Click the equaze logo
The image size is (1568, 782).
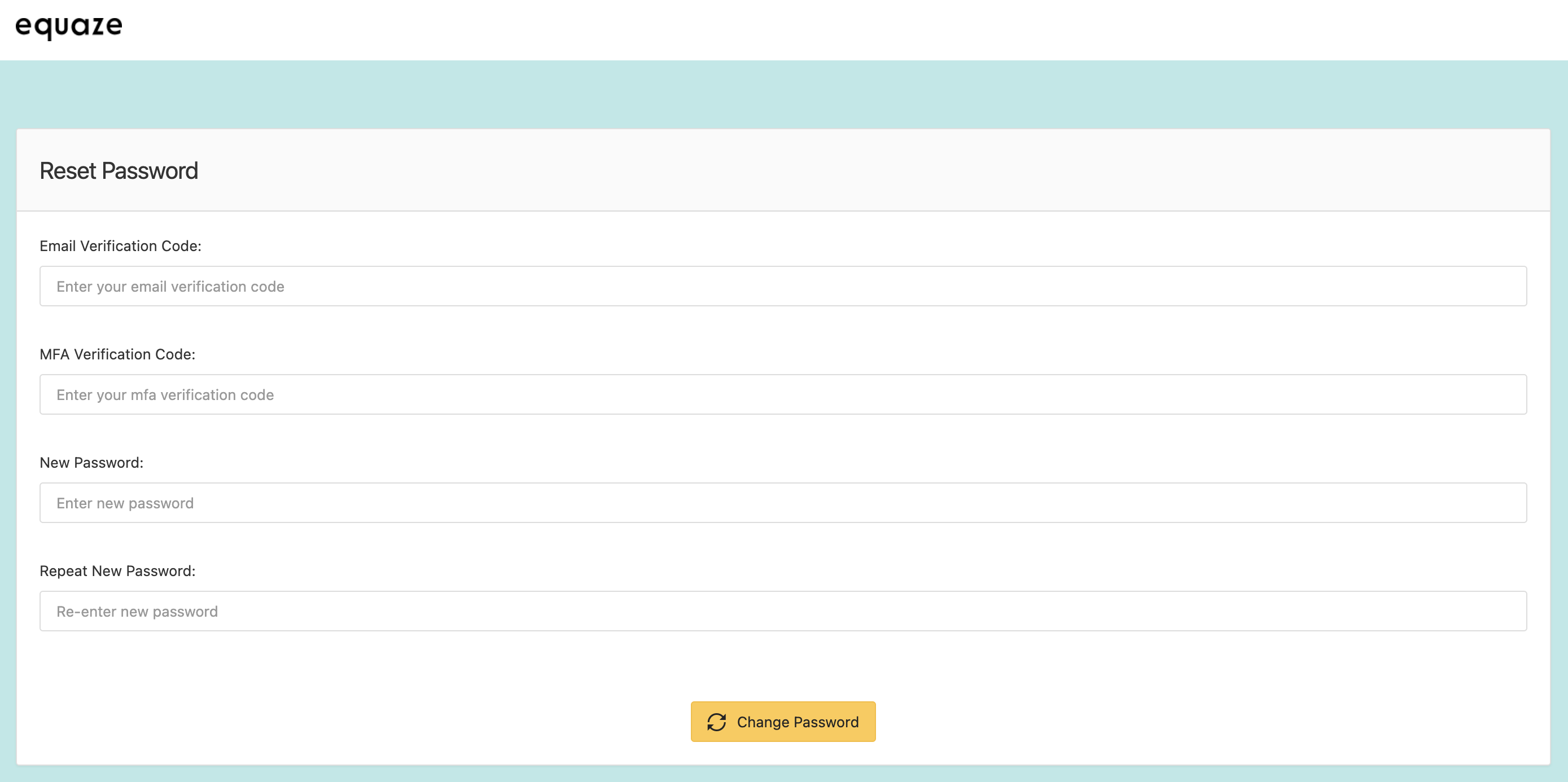[69, 26]
